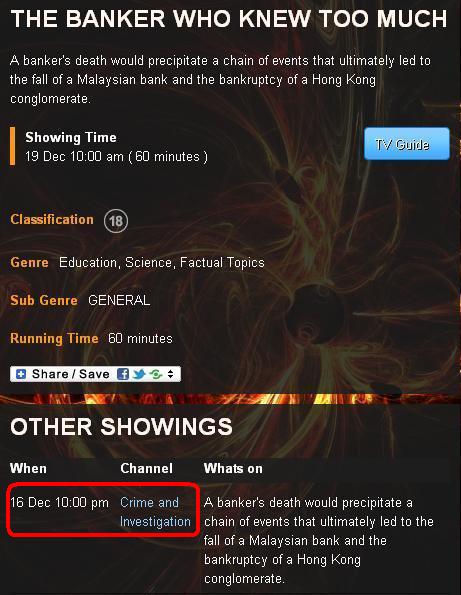
Task: Open the Crime and Investigation channel link
Action: click(x=155, y=512)
